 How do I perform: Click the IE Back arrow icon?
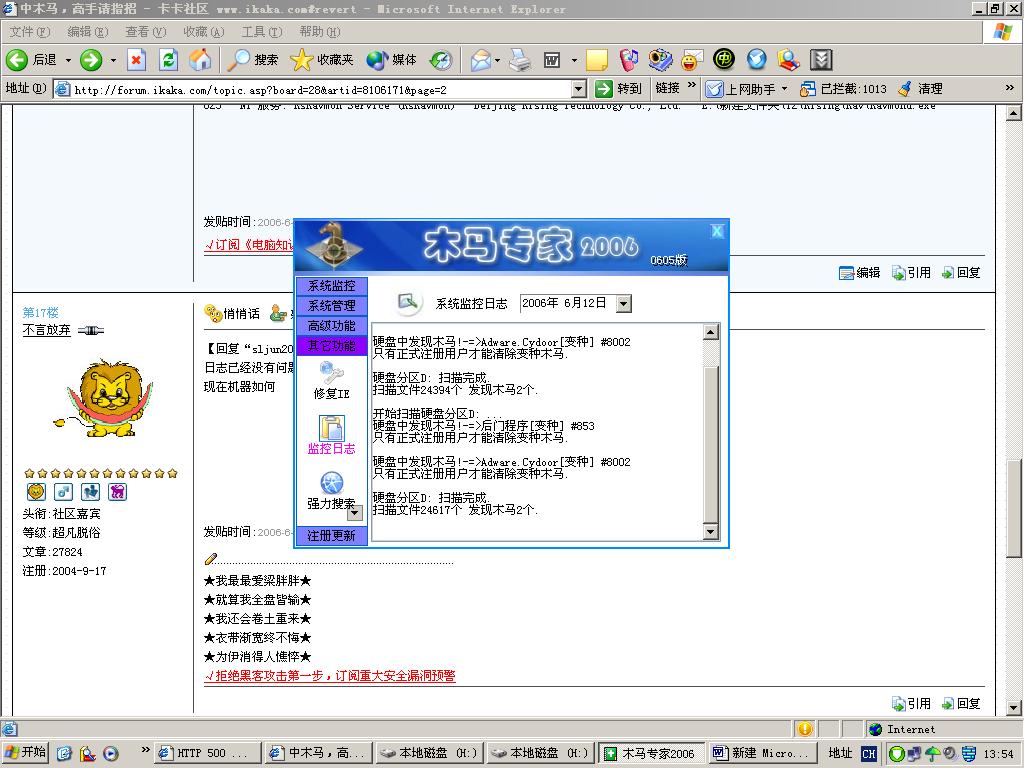point(17,60)
